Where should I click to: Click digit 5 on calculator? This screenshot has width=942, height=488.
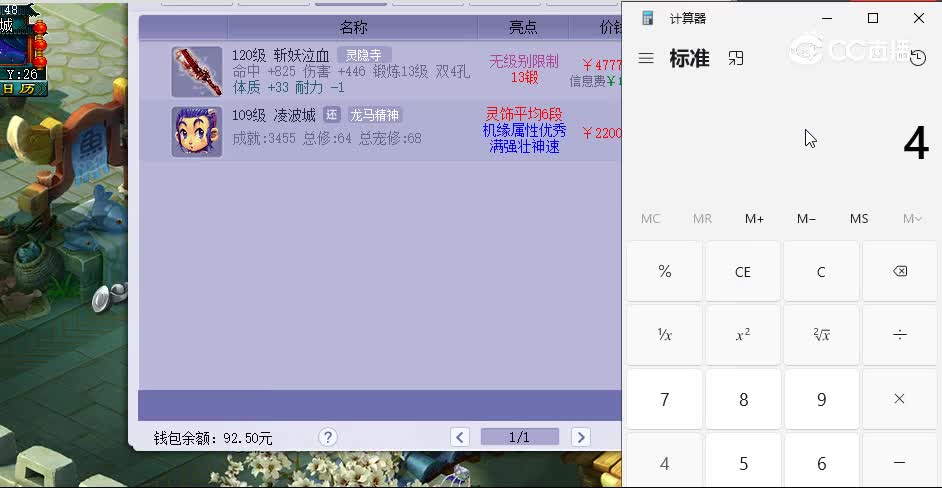coord(743,462)
